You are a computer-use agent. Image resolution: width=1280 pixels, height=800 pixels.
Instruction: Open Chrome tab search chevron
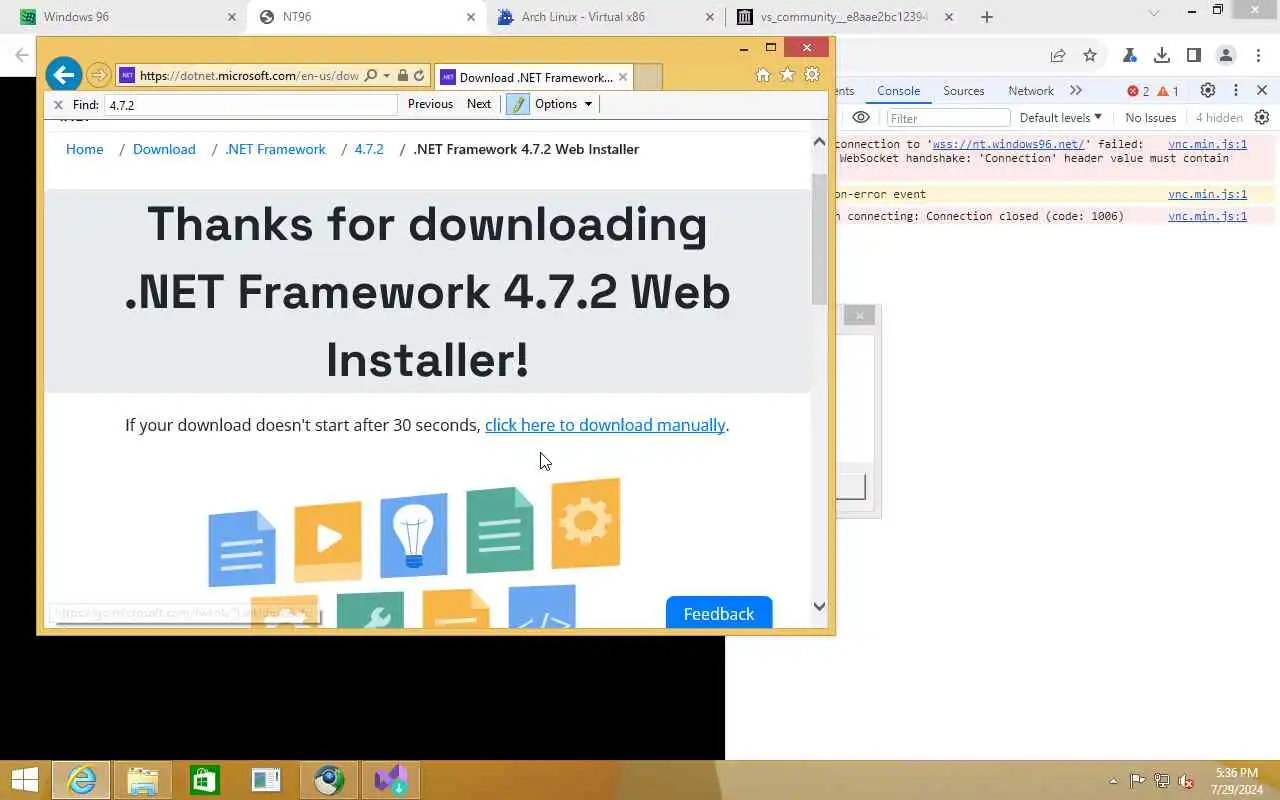1154,13
